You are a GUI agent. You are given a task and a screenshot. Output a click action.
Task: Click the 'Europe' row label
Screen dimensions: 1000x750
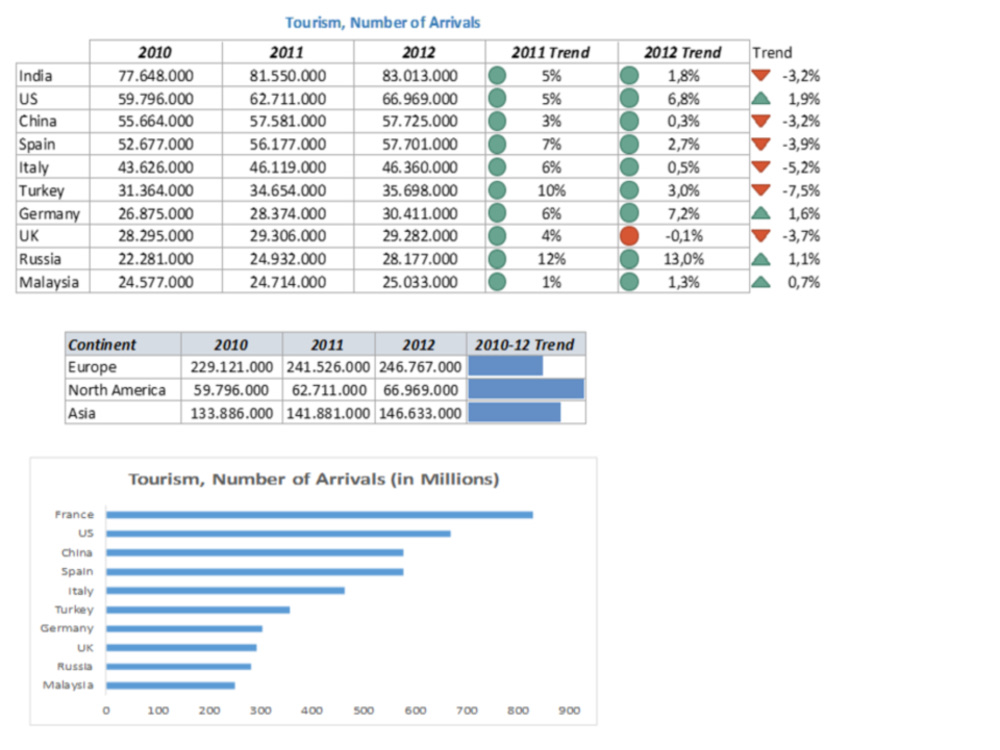click(x=92, y=367)
